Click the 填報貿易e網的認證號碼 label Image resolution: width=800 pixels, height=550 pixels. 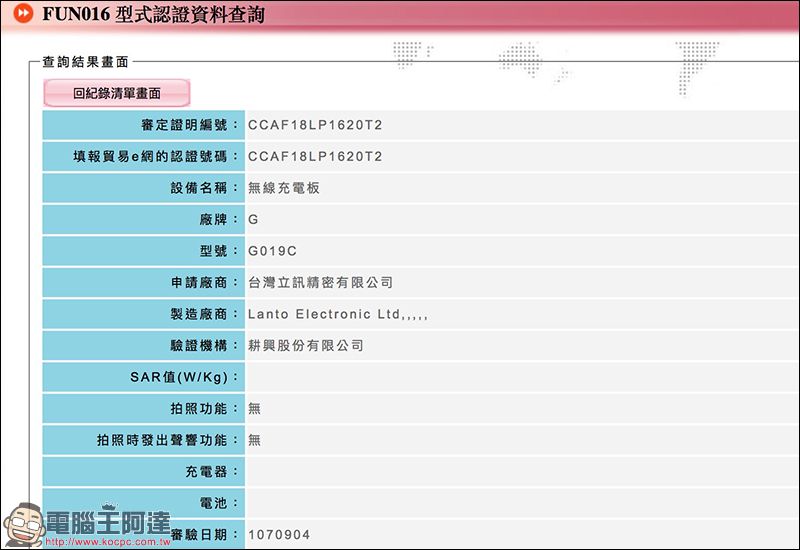tap(156, 157)
